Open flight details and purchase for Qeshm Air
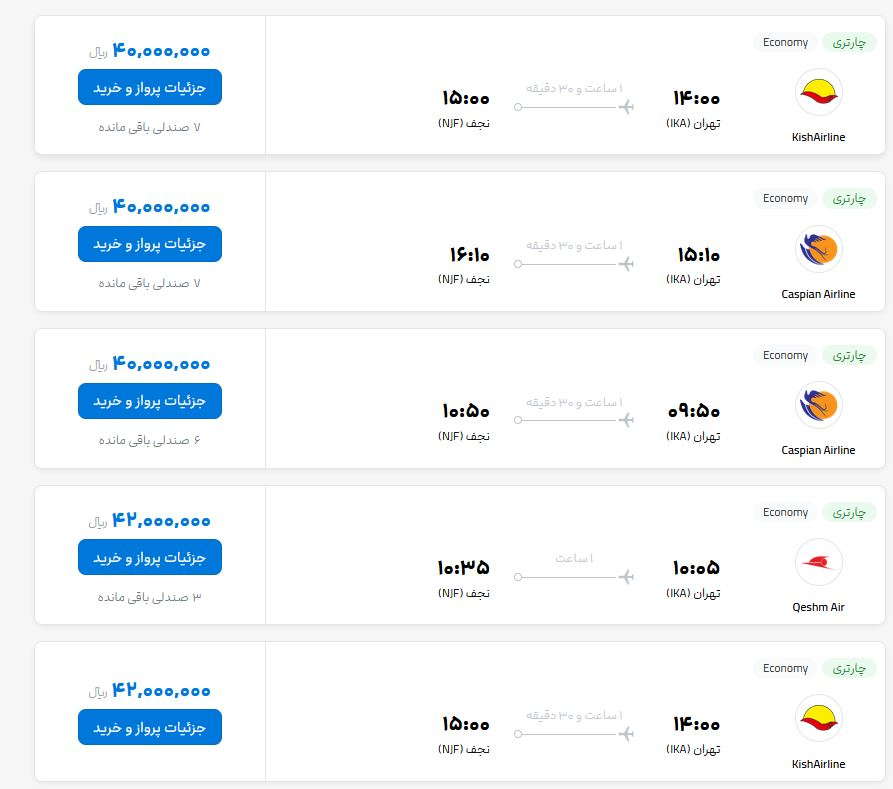The image size is (893, 789). pyautogui.click(x=150, y=557)
